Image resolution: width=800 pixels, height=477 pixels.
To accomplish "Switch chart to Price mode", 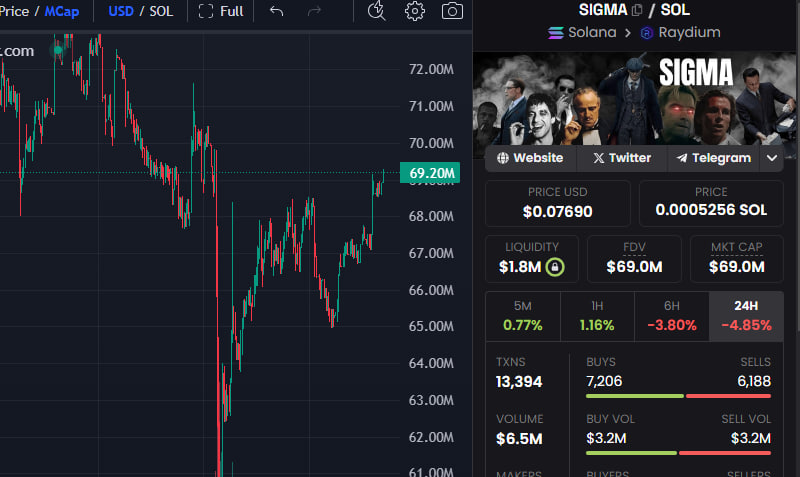I will 14,11.
